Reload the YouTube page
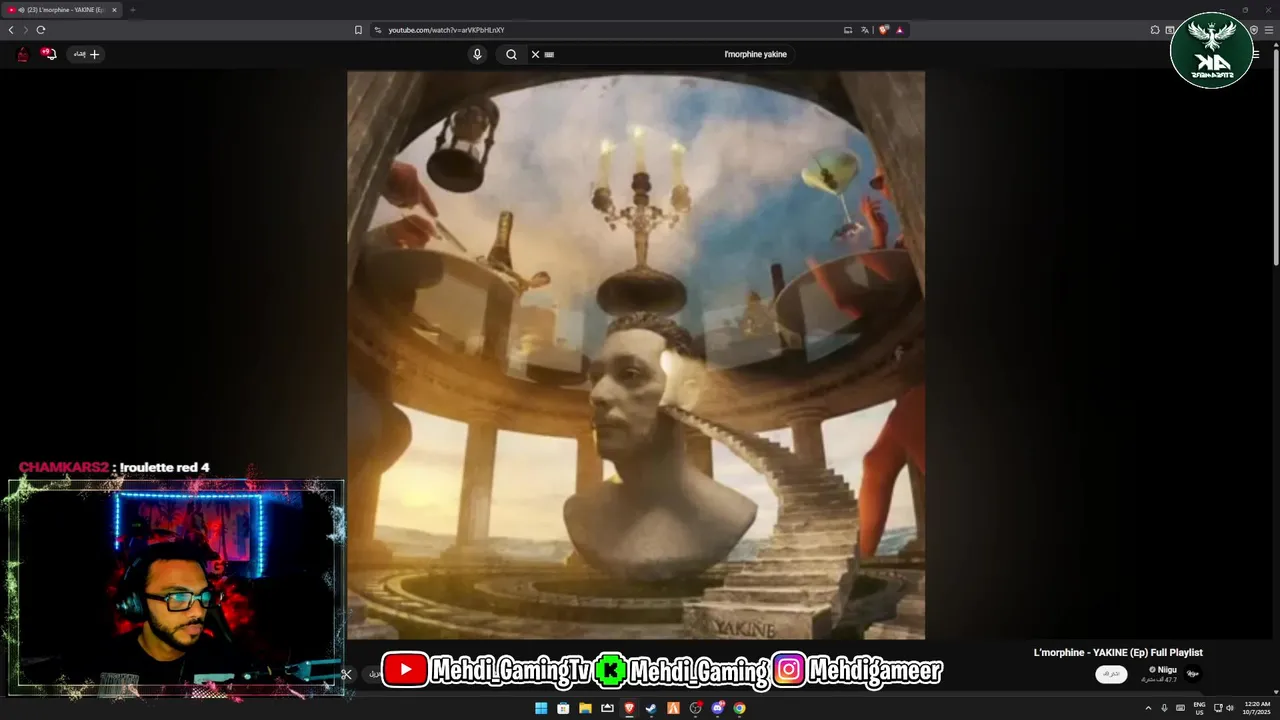The width and height of the screenshot is (1280, 720). pyautogui.click(x=40, y=30)
